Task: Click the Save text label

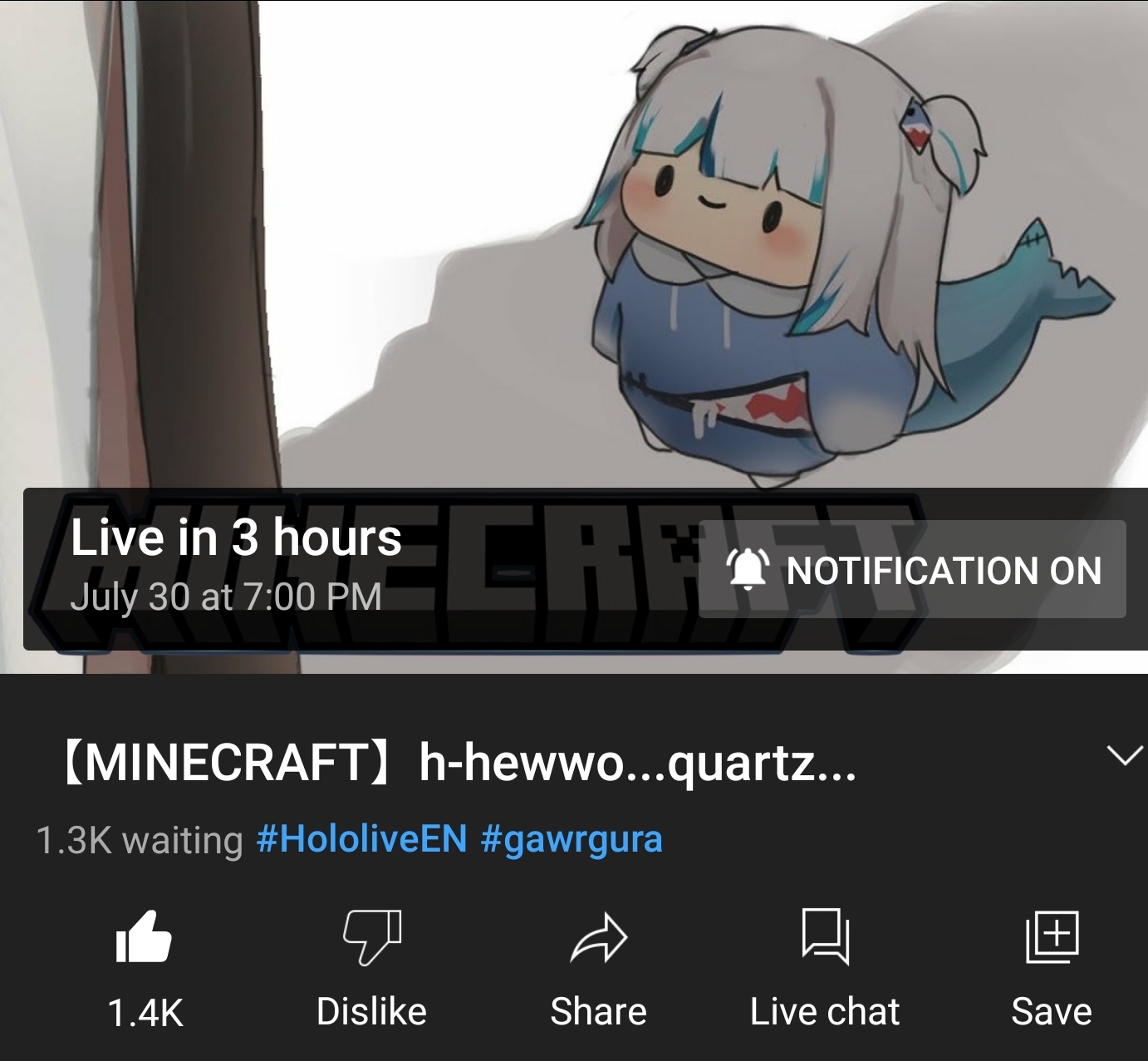Action: tap(1052, 1011)
